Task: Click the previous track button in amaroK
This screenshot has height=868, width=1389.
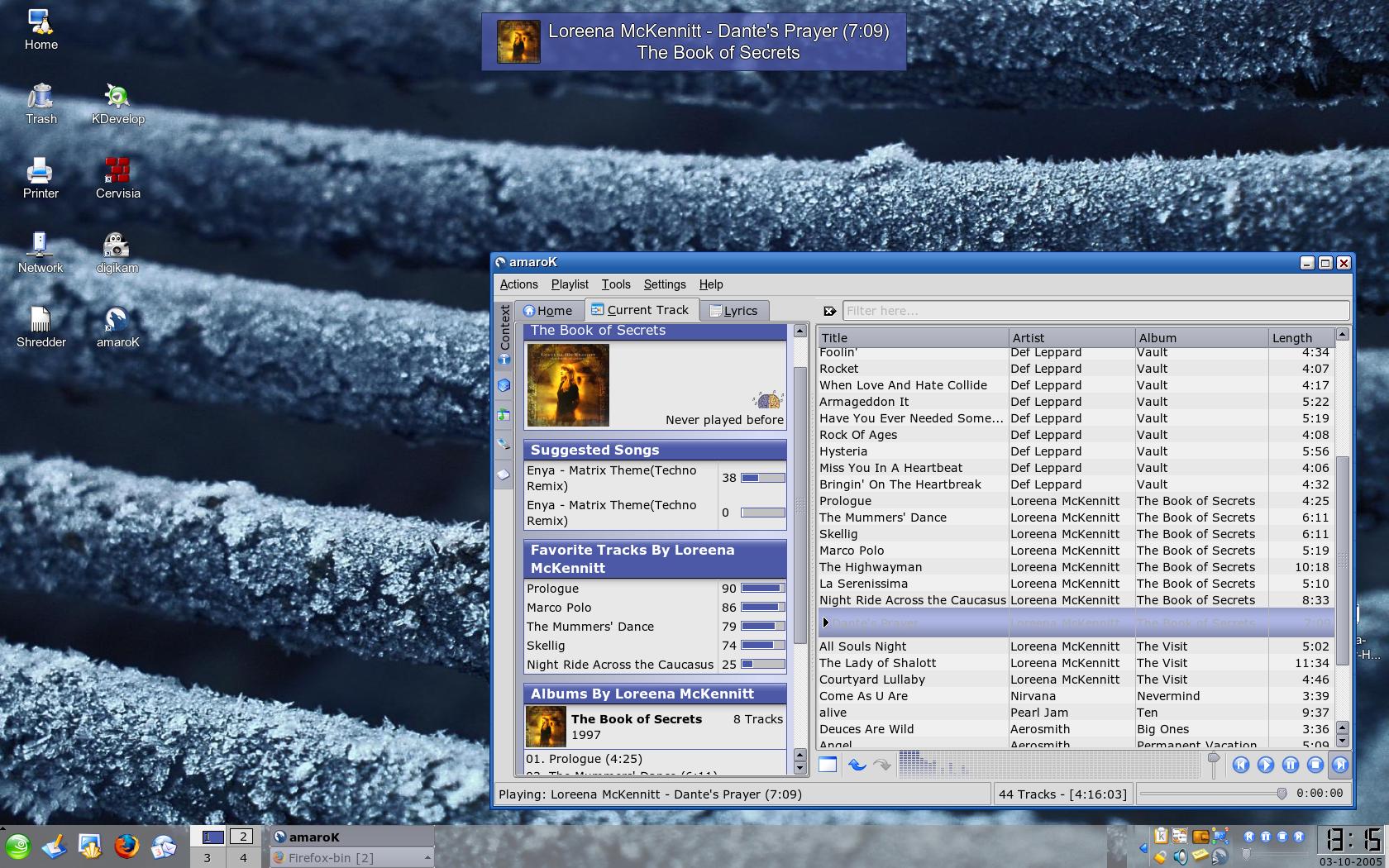Action: click(x=1240, y=765)
